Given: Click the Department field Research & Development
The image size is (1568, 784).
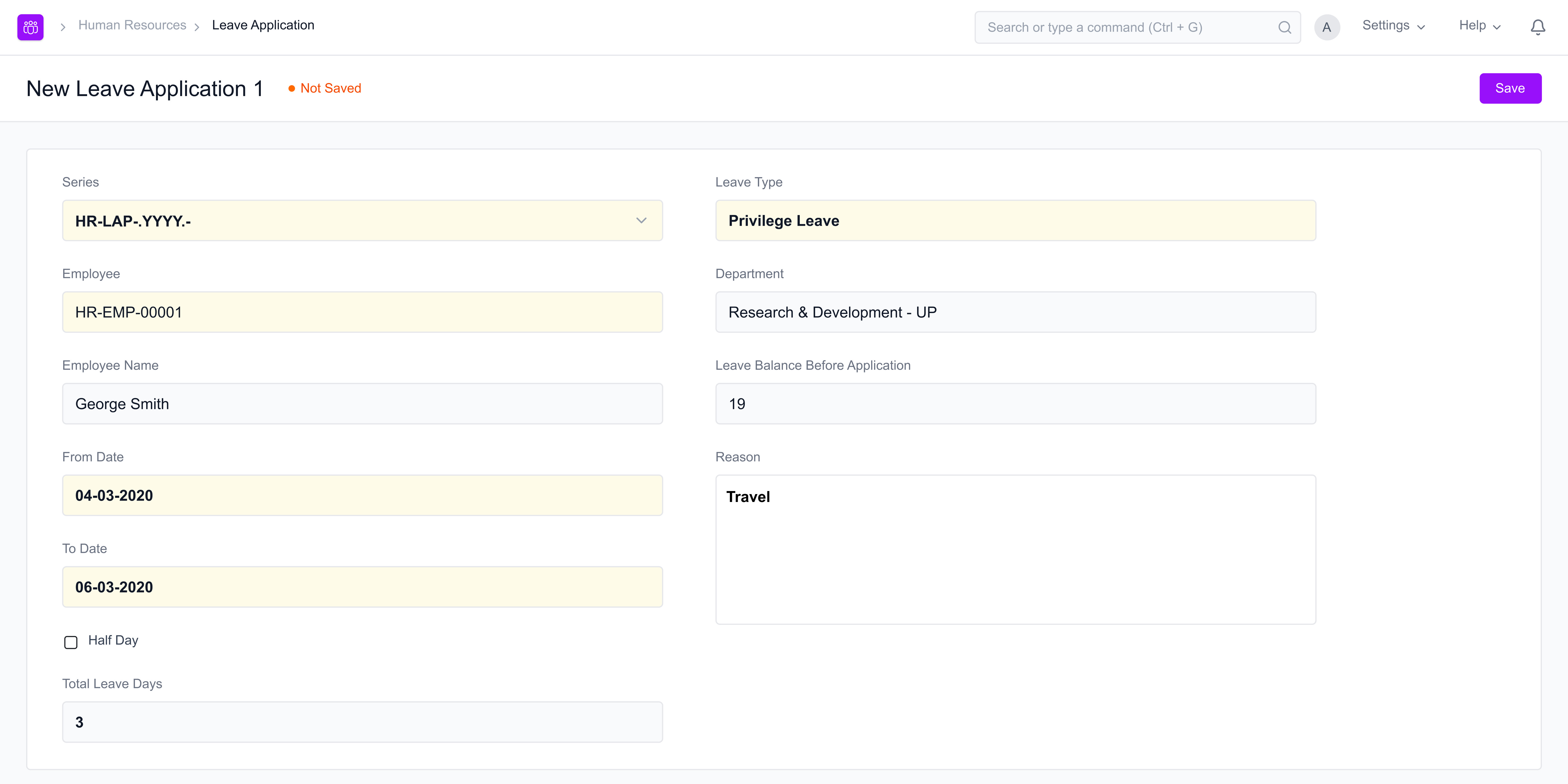Looking at the screenshot, I should coord(1015,312).
